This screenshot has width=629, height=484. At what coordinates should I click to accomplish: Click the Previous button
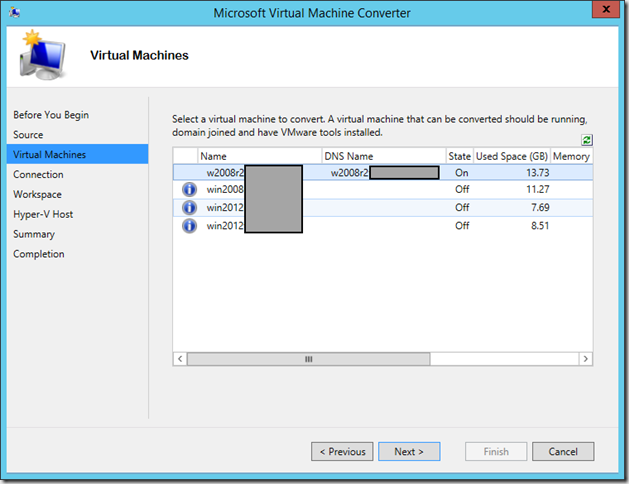point(342,452)
